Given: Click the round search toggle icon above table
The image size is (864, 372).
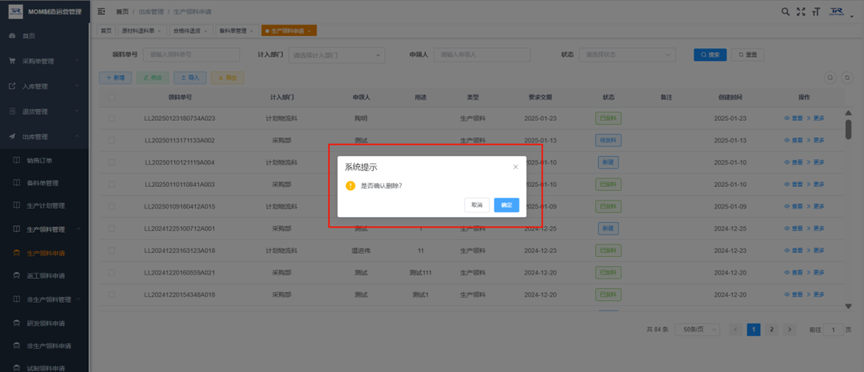Looking at the screenshot, I should 830,78.
